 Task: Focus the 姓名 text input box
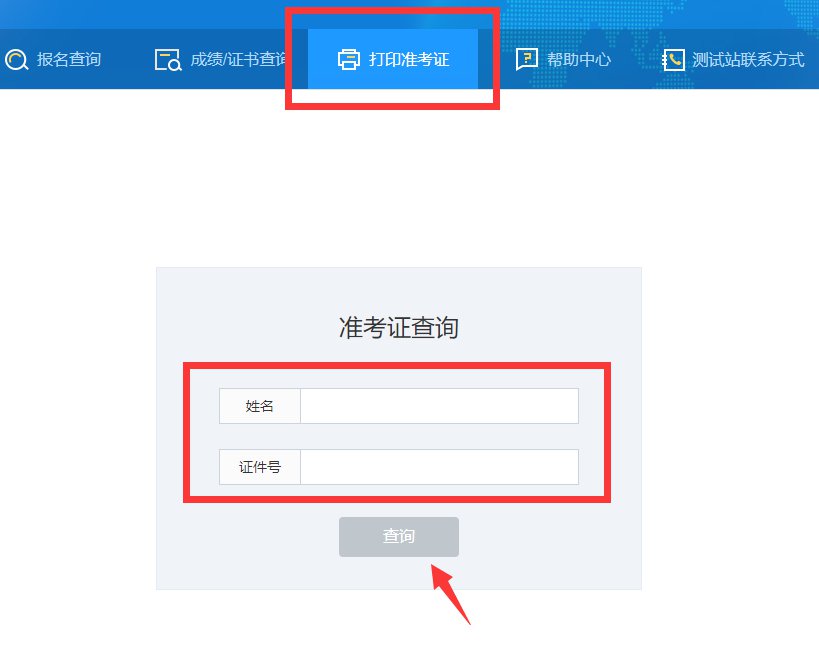[x=439, y=406]
